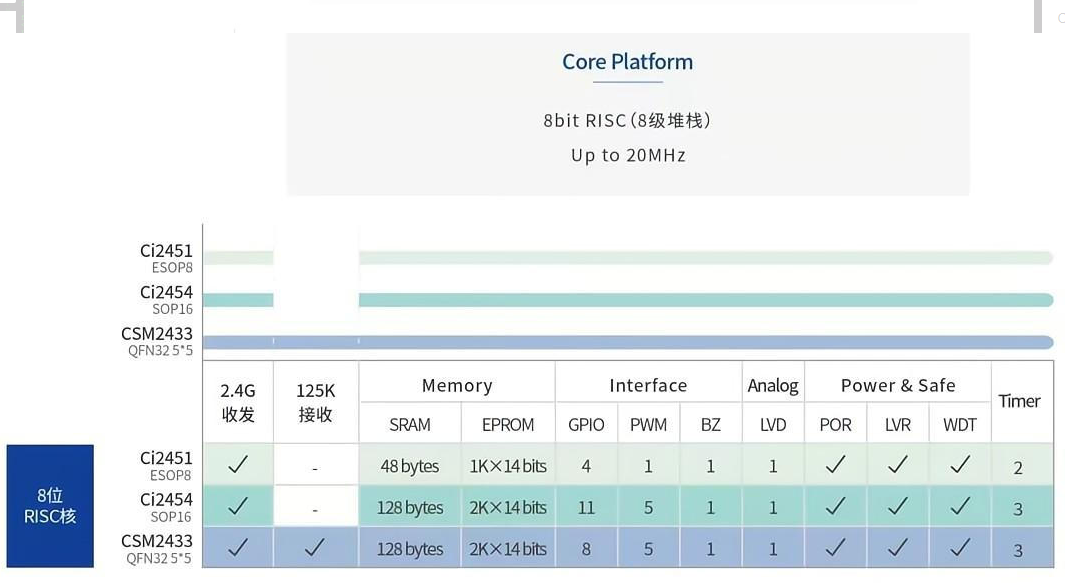Viewport: 1065px width, 583px height.
Task: Click the Ci2454 125K dash cell
Action: (x=315, y=509)
